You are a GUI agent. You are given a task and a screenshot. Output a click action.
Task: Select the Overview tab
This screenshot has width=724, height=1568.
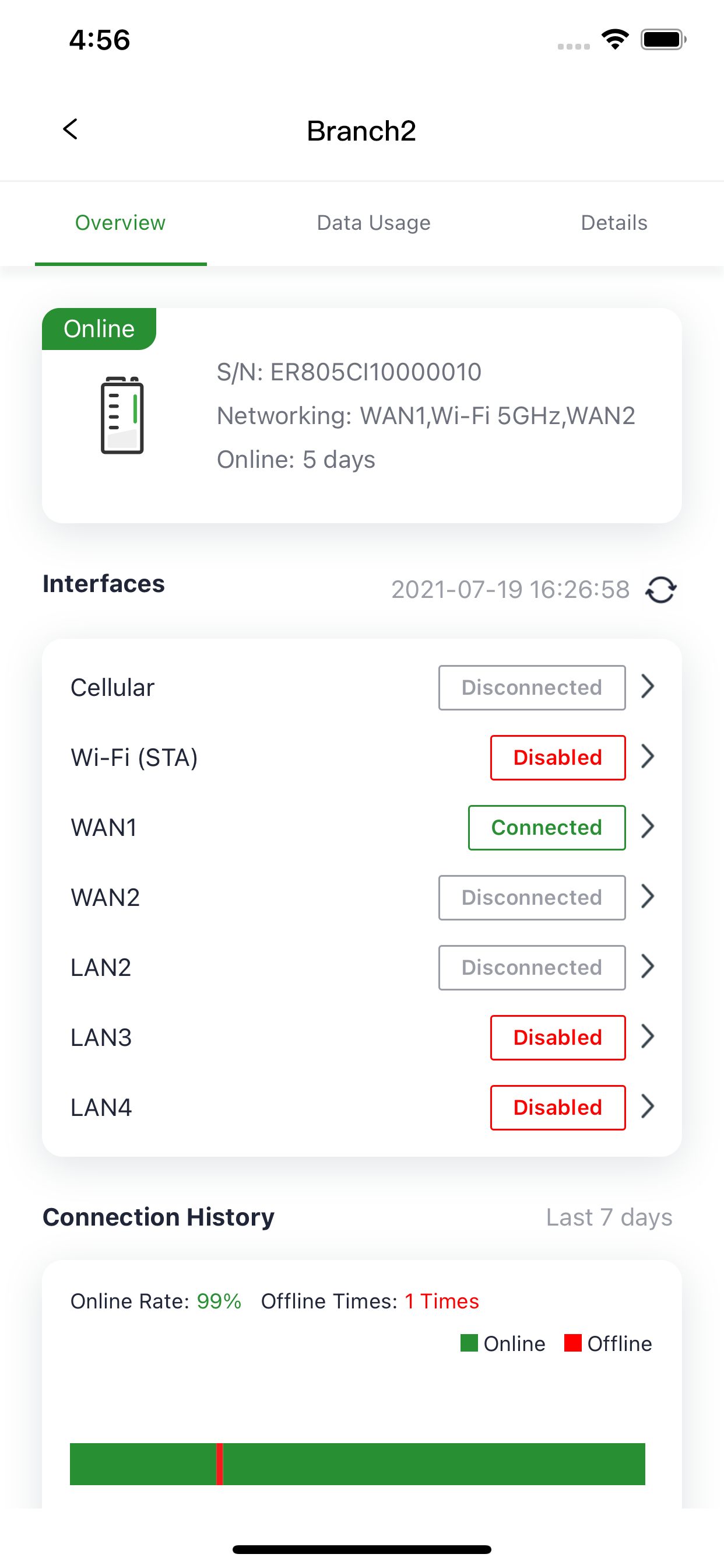pyautogui.click(x=121, y=223)
